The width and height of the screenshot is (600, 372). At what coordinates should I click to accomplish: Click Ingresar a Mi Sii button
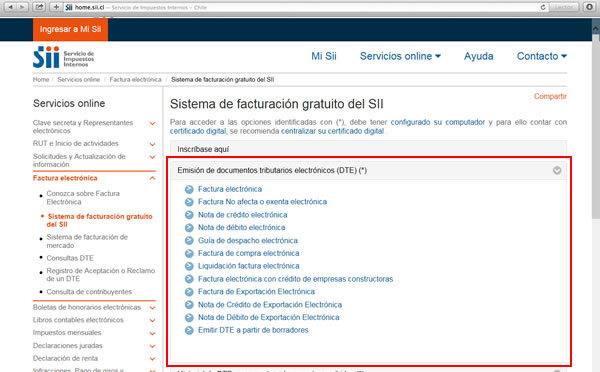[70, 29]
